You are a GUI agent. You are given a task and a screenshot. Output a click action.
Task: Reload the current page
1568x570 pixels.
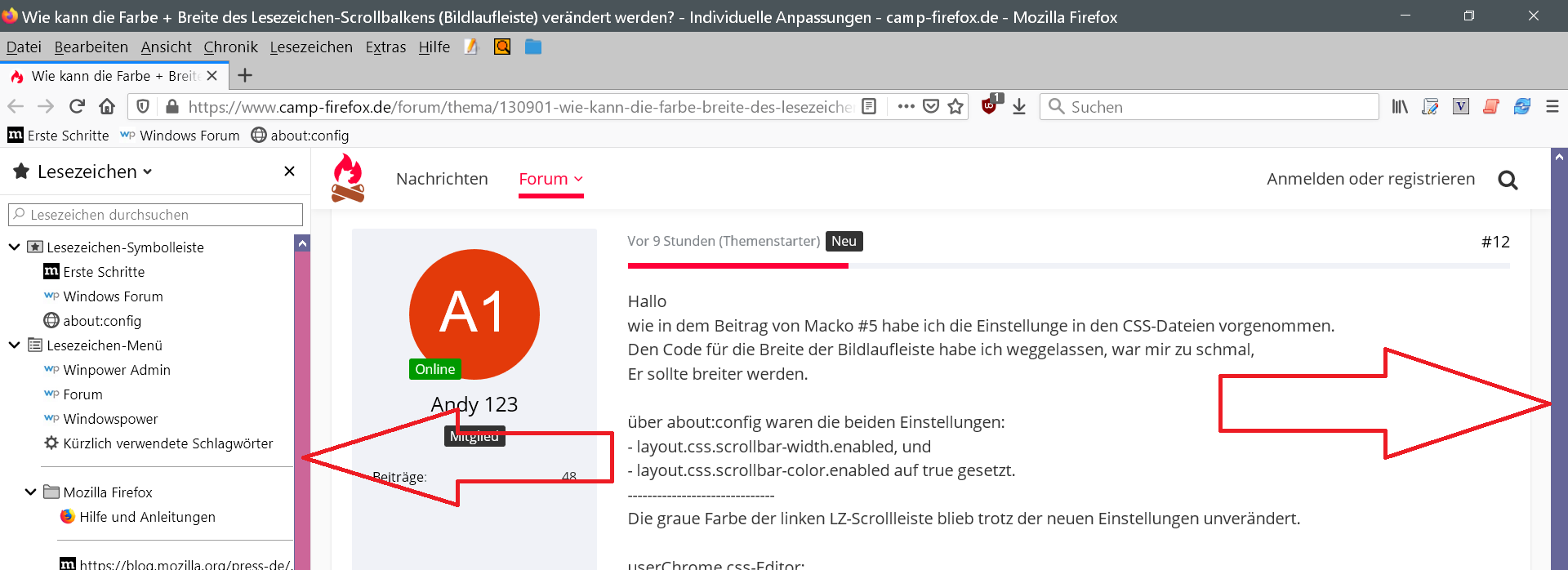pyautogui.click(x=77, y=107)
